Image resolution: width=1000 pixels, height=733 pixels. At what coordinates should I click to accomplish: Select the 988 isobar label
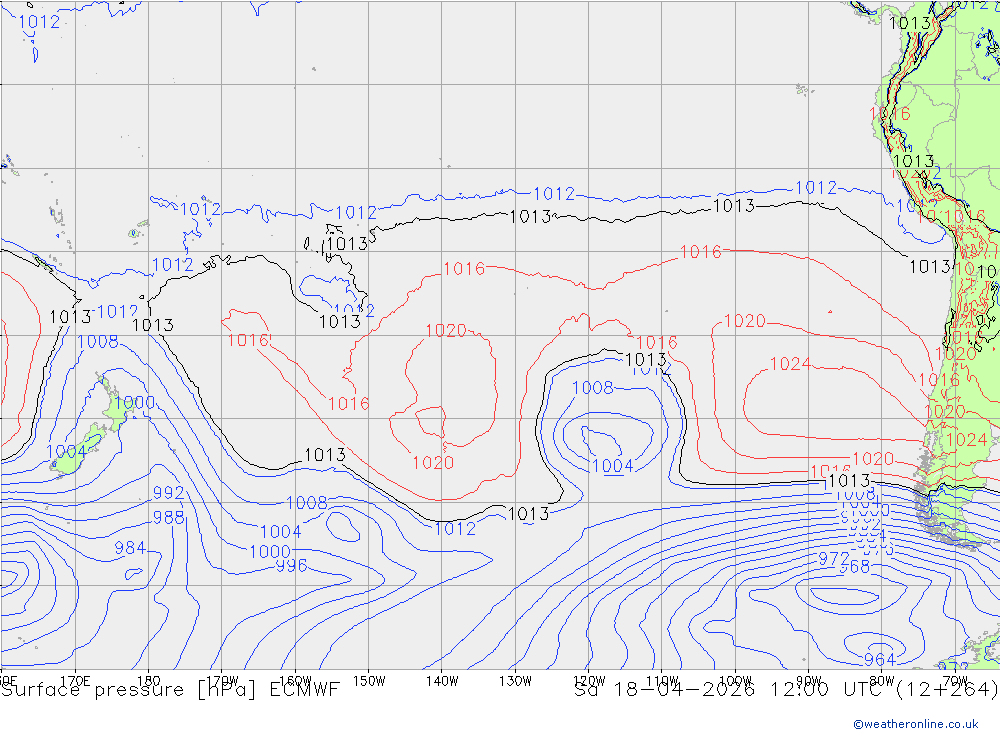coord(168,517)
